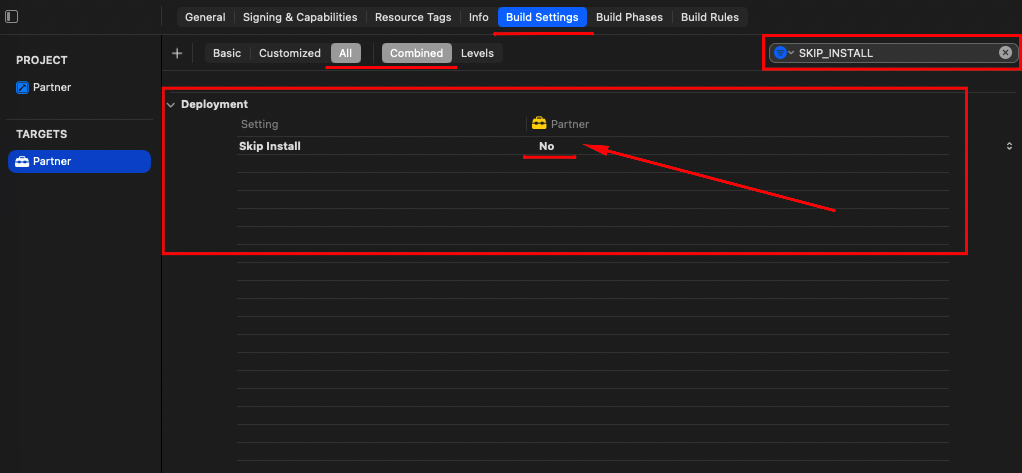Select the Build Settings tab

(x=542, y=17)
